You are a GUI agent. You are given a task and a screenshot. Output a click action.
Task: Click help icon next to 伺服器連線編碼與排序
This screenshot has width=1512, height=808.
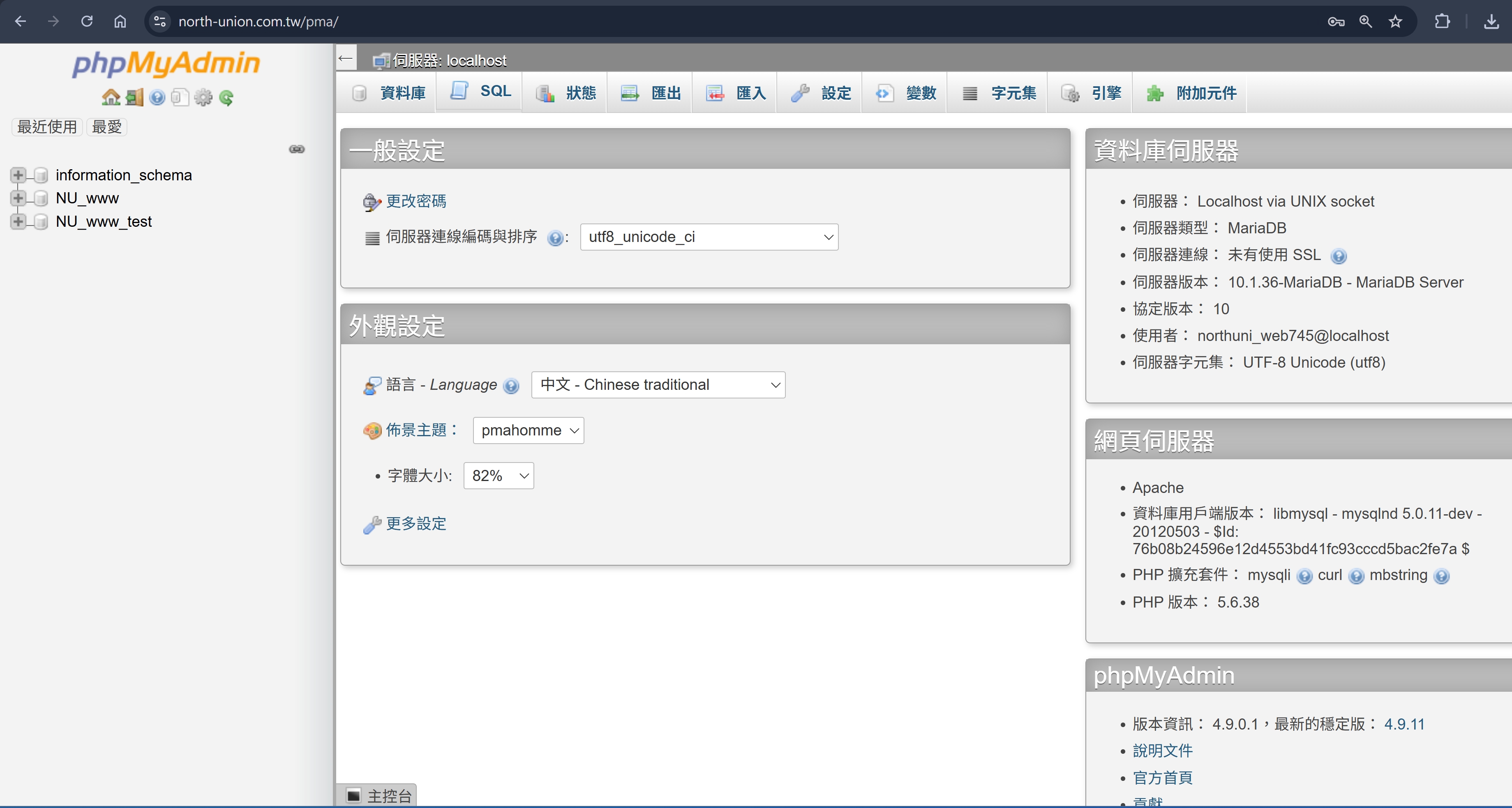click(555, 238)
